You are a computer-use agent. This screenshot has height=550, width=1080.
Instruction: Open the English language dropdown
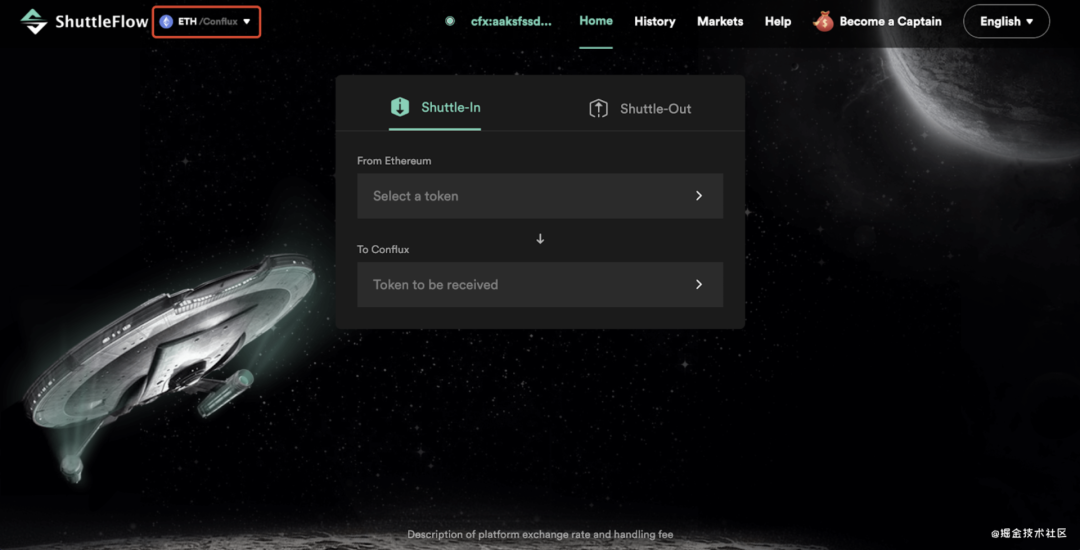(1006, 21)
